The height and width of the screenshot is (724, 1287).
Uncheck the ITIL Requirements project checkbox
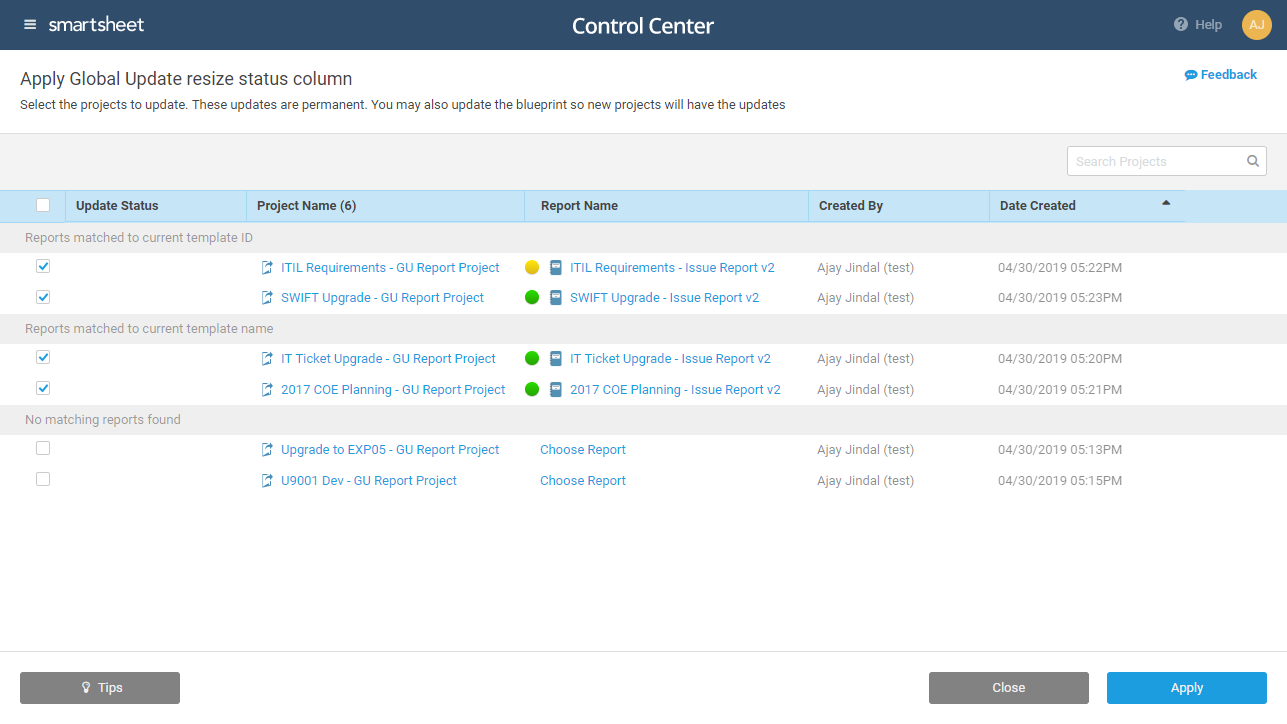tap(43, 266)
